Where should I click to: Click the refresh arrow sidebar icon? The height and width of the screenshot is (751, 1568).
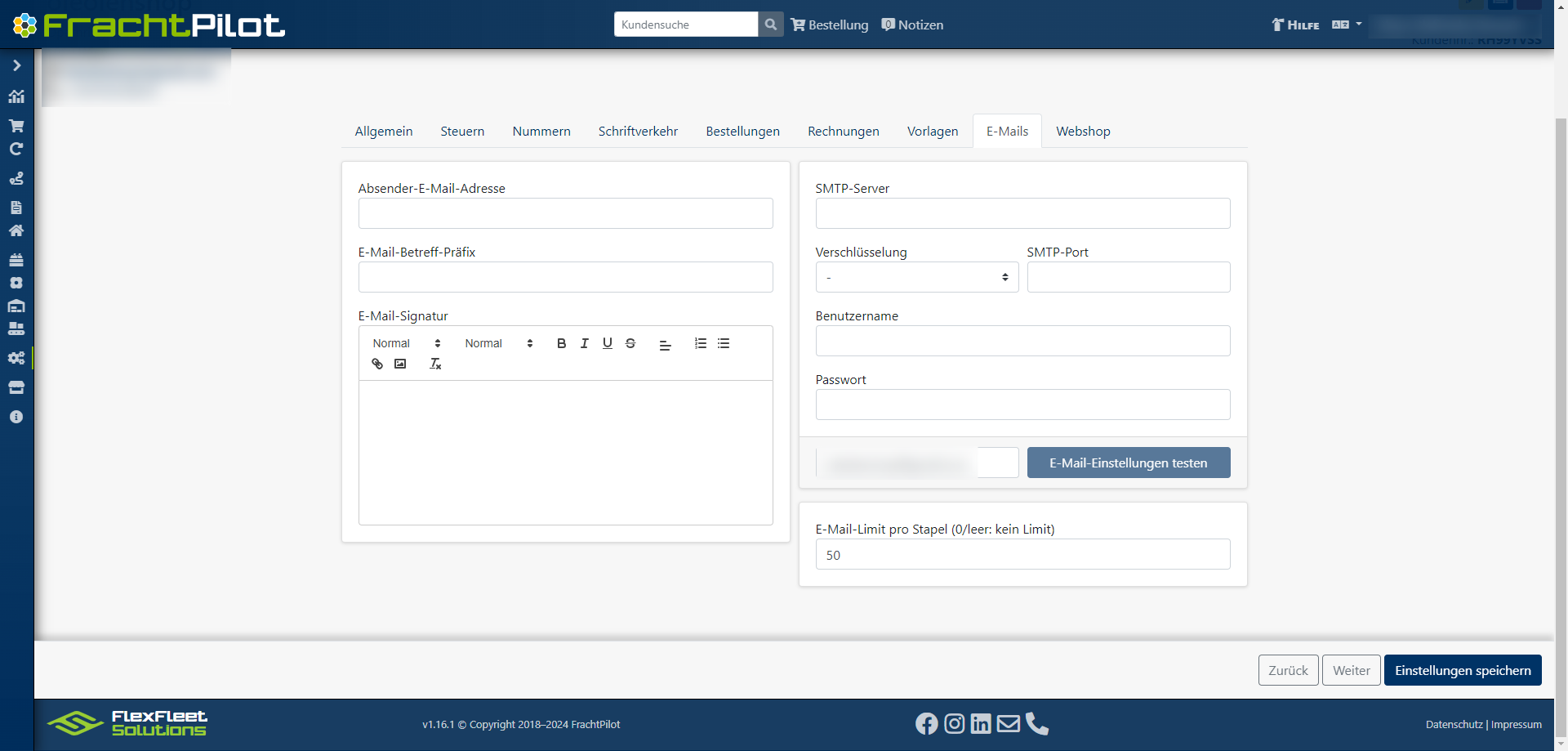(x=16, y=149)
